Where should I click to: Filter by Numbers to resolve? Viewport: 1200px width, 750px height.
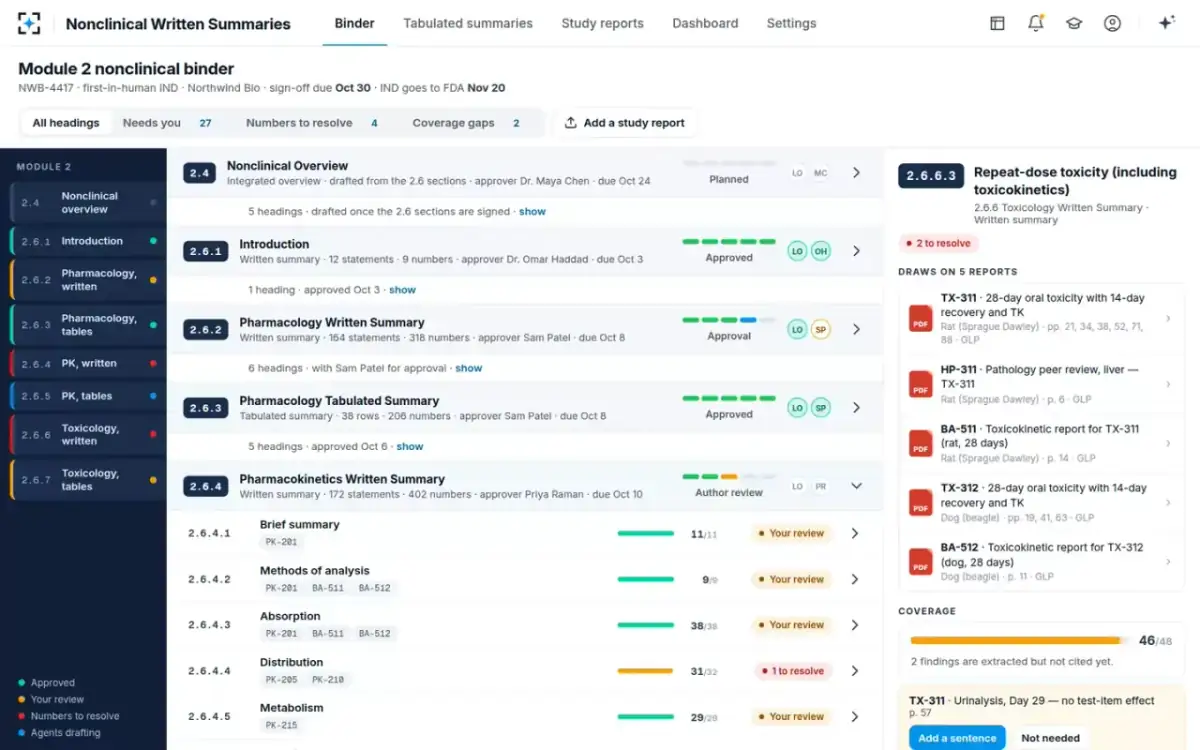(312, 123)
